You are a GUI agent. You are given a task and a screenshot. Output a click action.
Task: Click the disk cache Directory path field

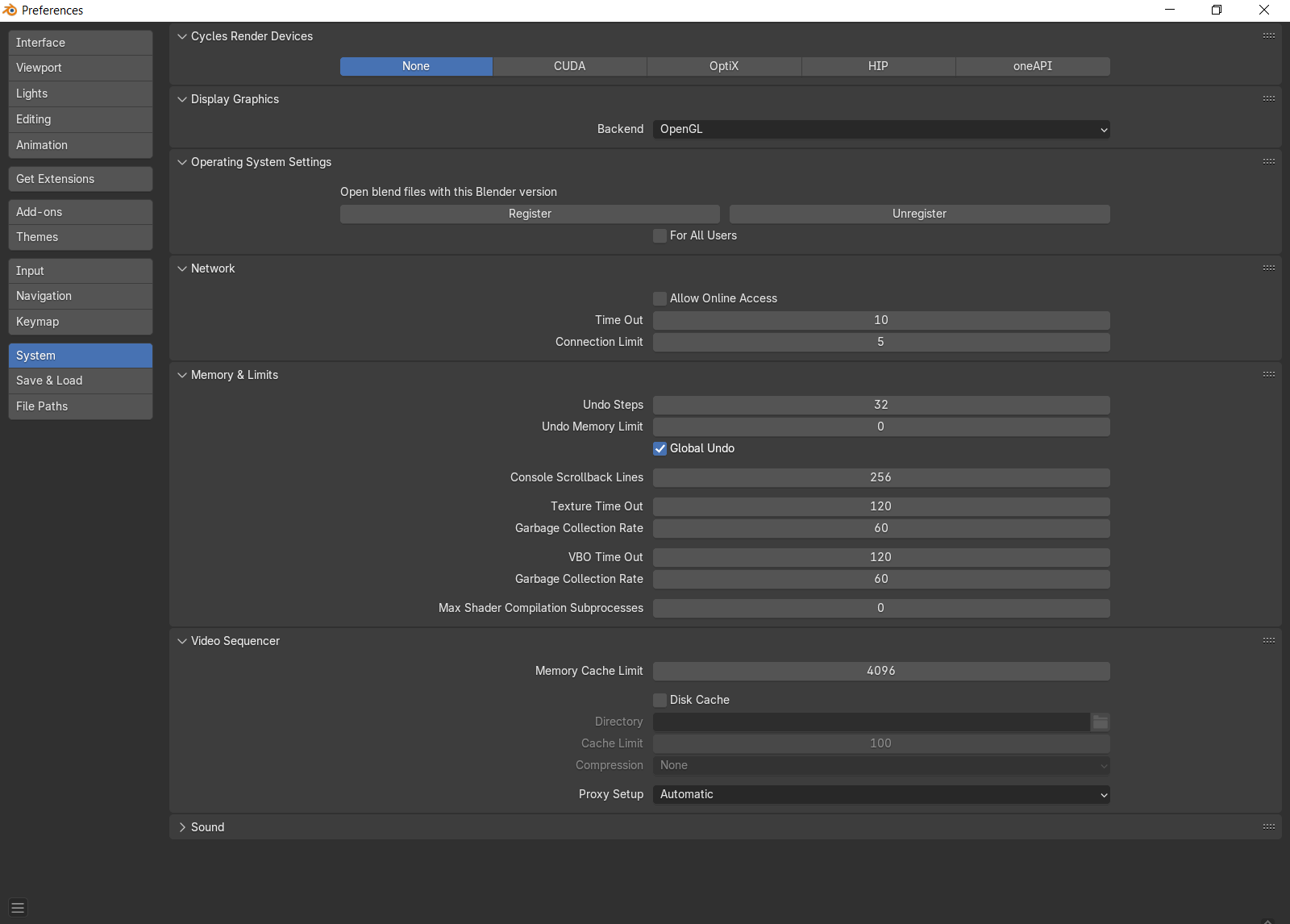pyautogui.click(x=872, y=722)
